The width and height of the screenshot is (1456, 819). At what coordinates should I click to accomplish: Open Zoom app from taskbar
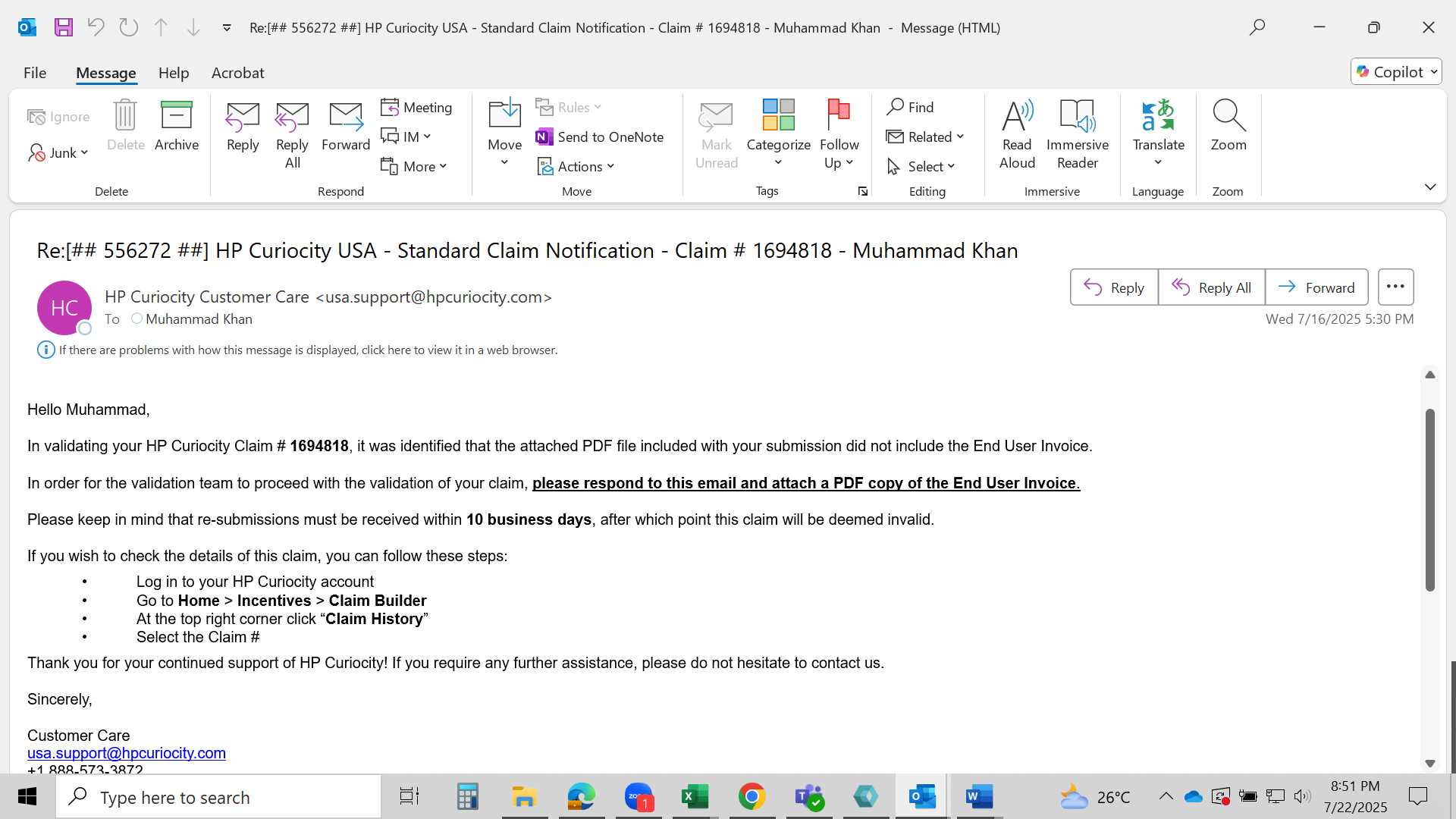click(x=639, y=797)
